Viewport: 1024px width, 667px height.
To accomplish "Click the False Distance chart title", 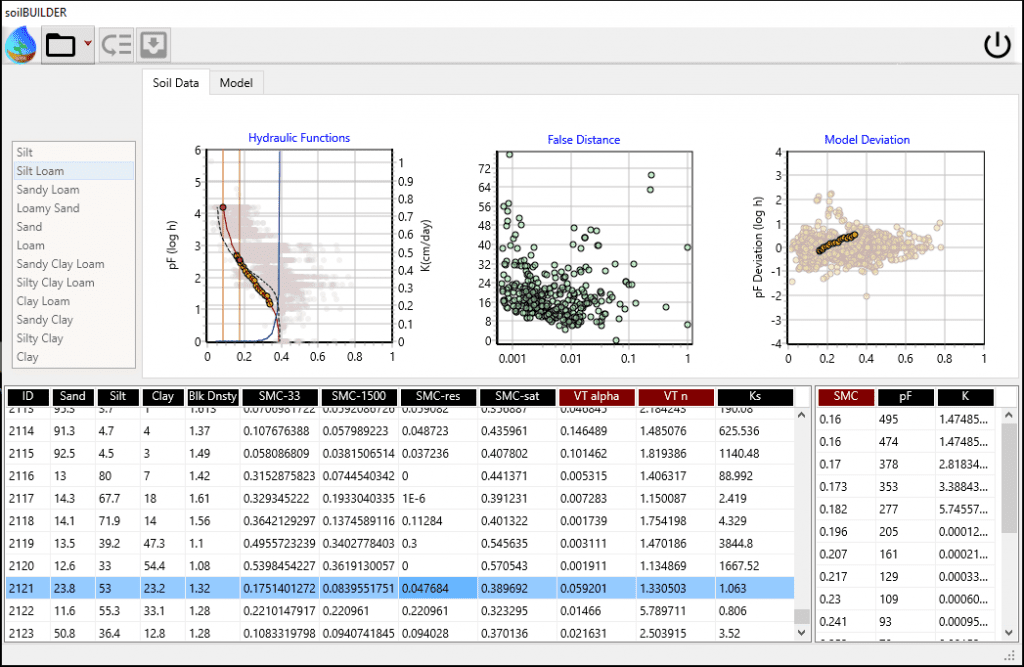I will pos(583,140).
